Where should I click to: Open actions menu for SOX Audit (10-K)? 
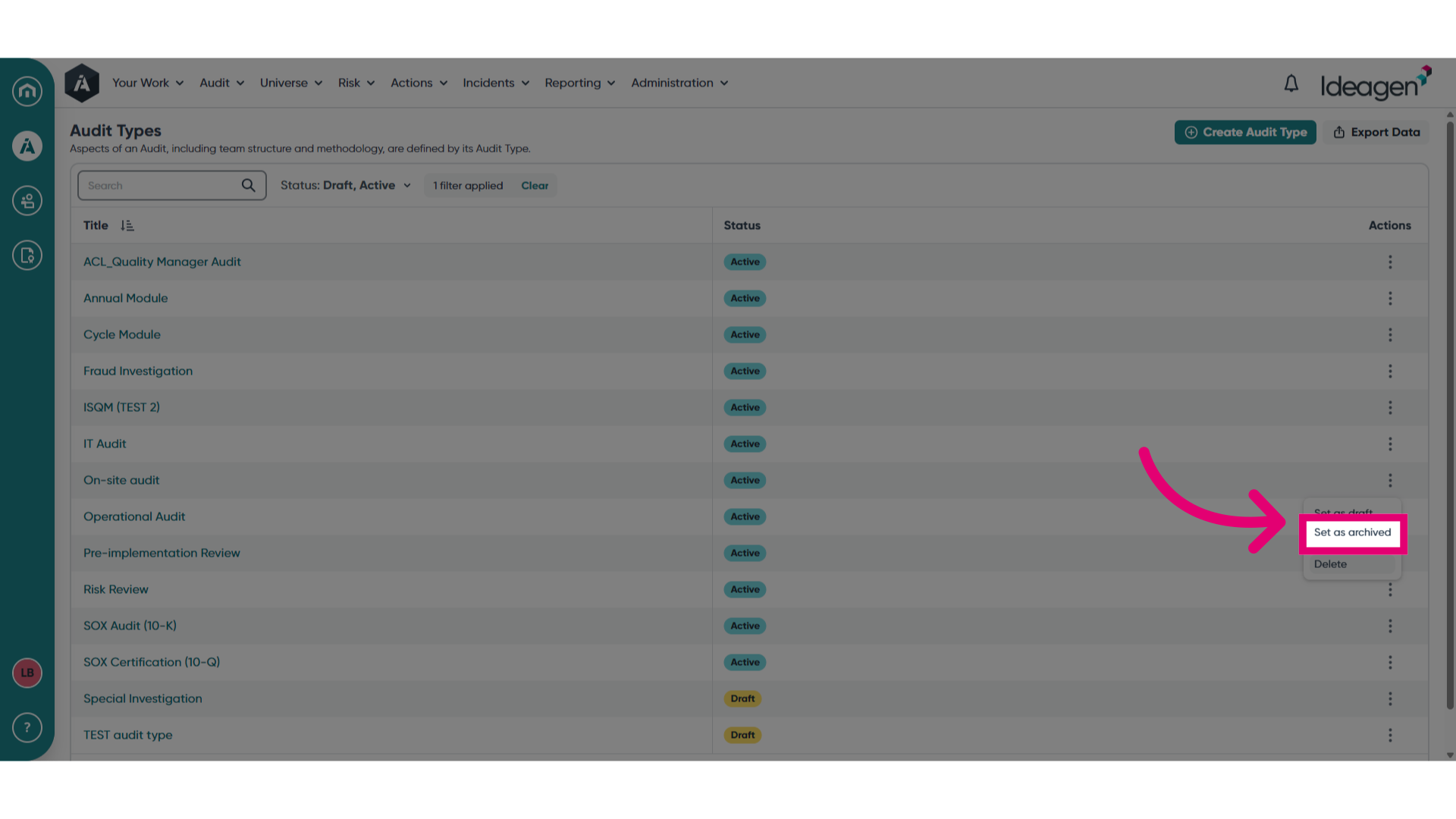pyautogui.click(x=1390, y=626)
